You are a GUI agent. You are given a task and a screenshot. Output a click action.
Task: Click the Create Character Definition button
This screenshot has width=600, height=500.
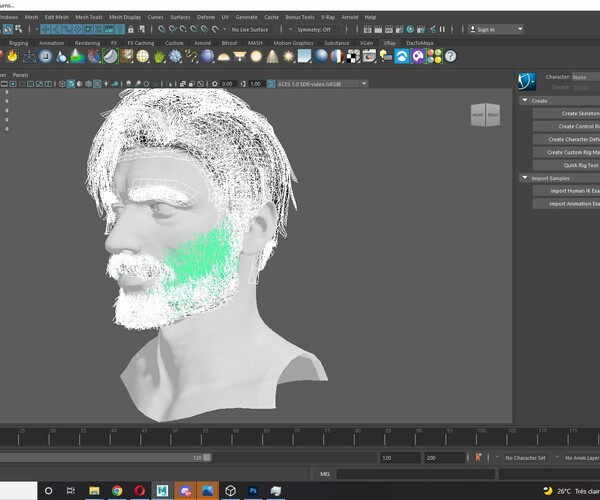566,139
